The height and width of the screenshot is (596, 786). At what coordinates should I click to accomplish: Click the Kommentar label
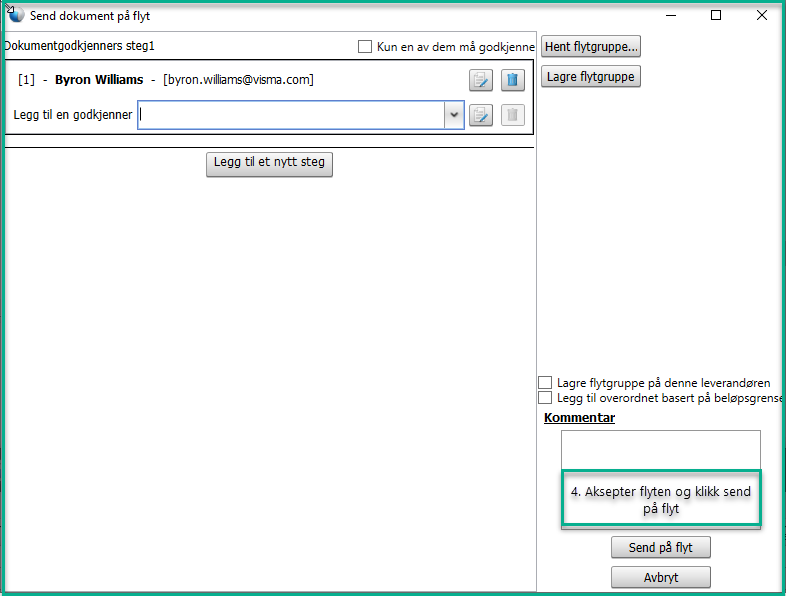click(579, 418)
